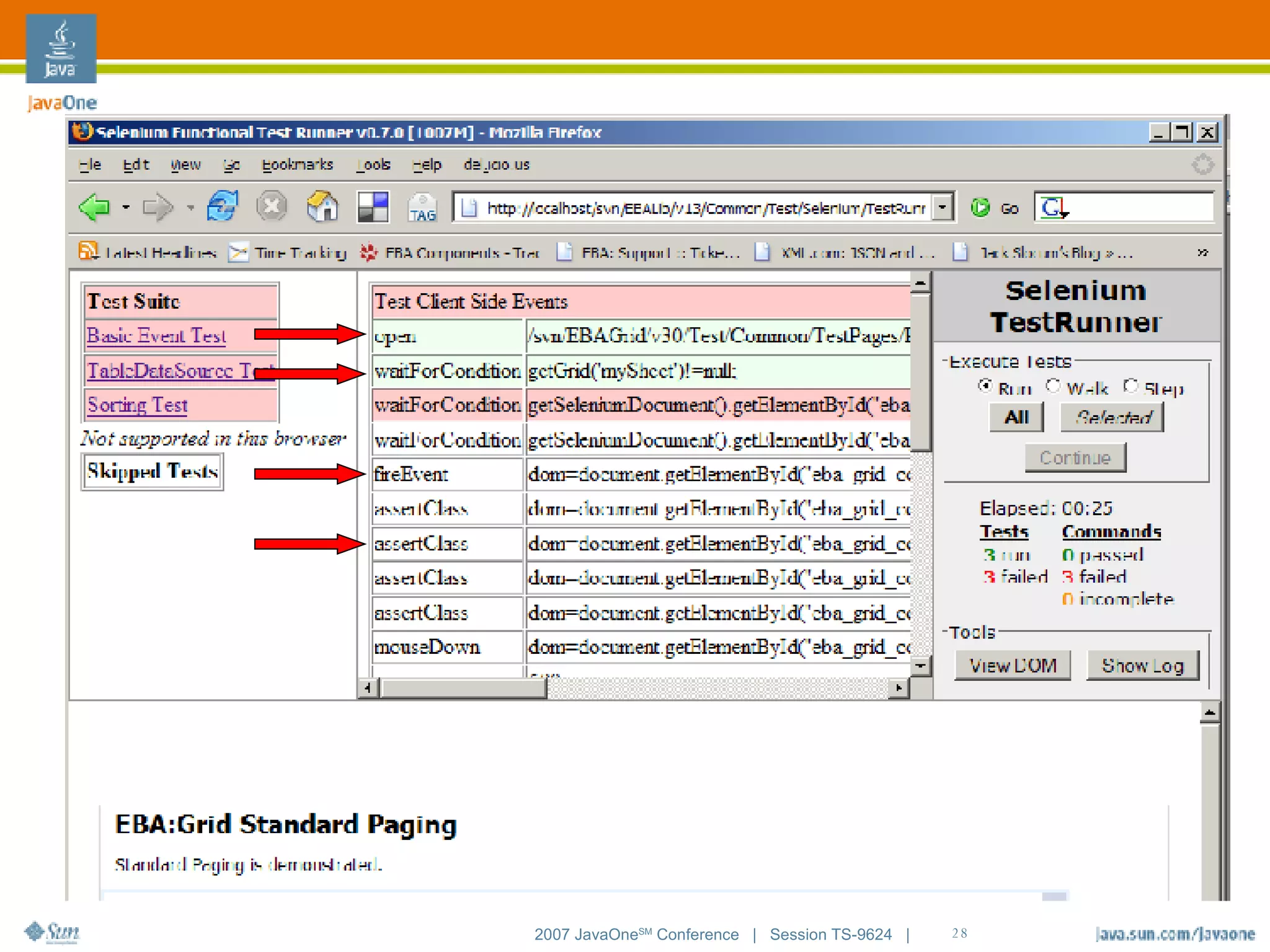This screenshot has height=952, width=1270.
Task: Click scroll left arrow of horizontal scrollbar
Action: point(368,688)
